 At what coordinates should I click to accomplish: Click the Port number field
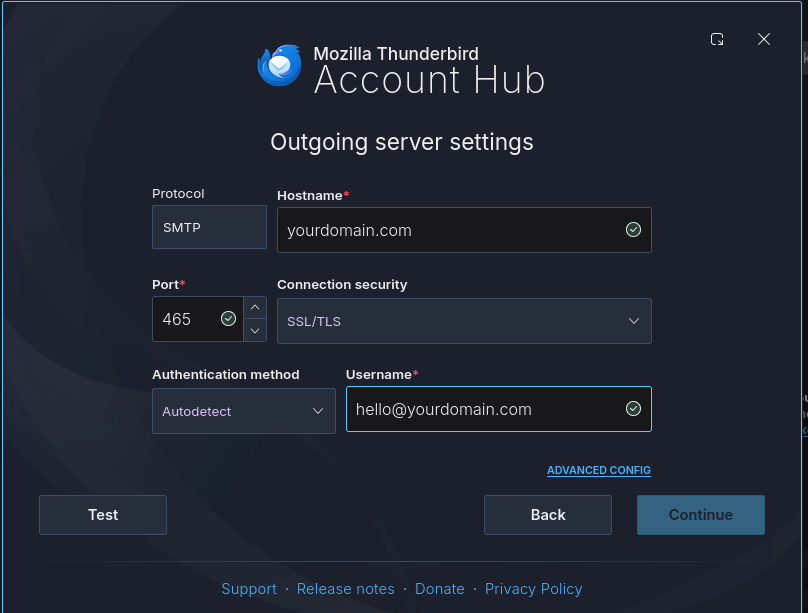pyautogui.click(x=198, y=319)
